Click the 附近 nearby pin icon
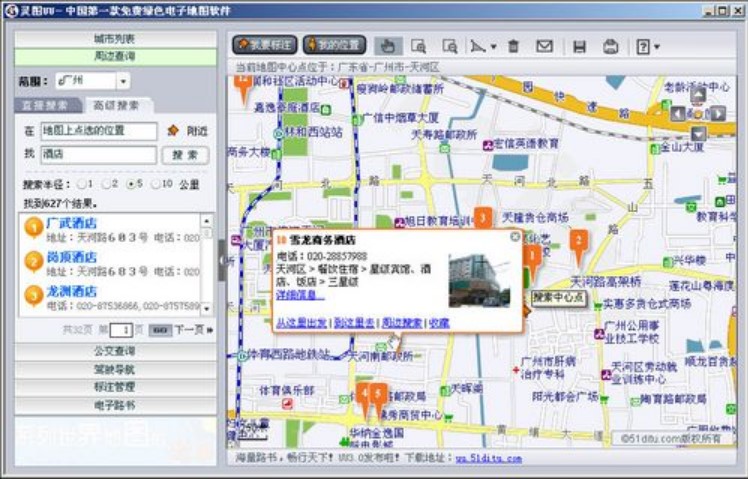 (172, 131)
